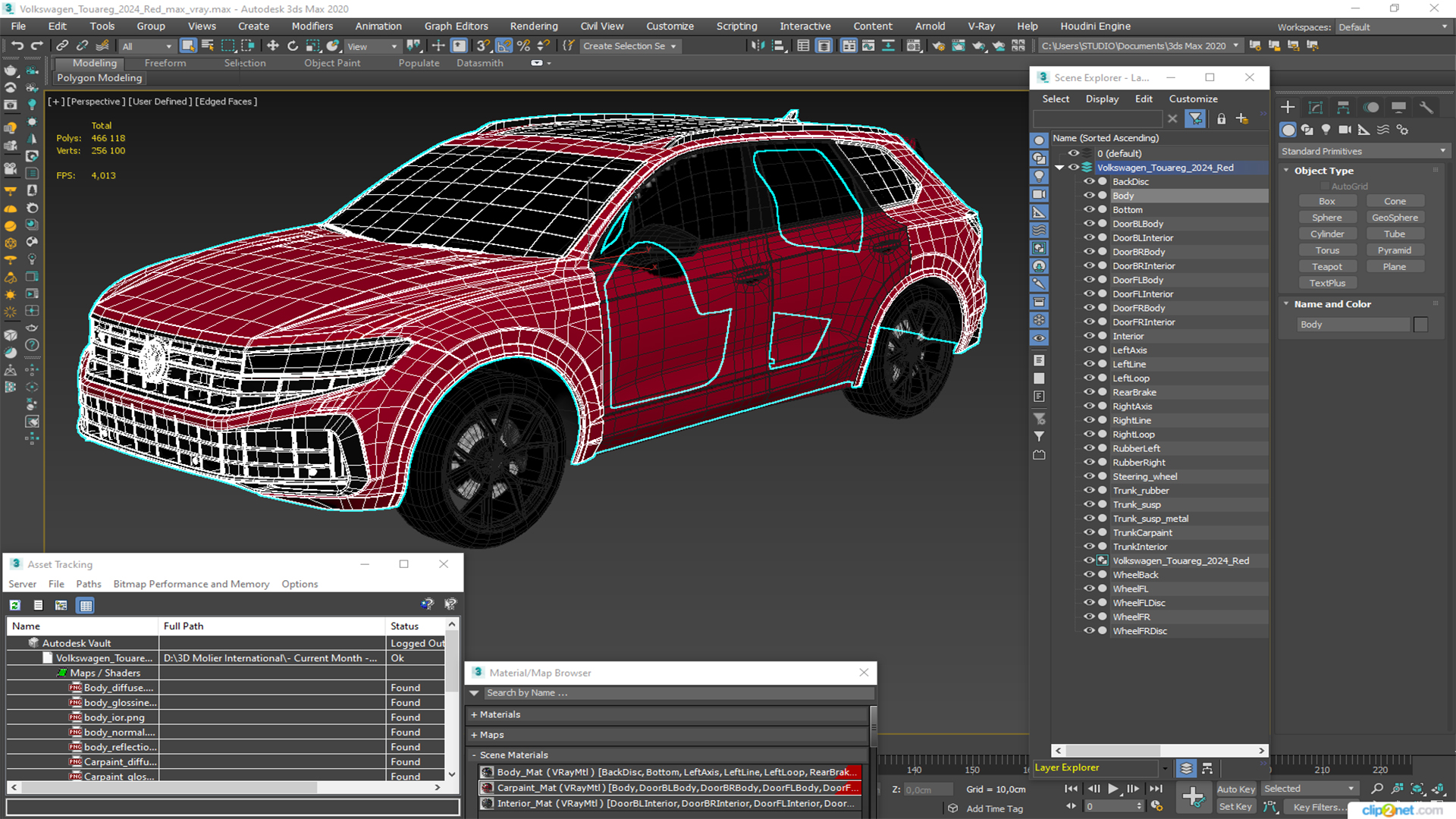
Task: Open the Modify tab in Command Panel
Action: point(1316,107)
